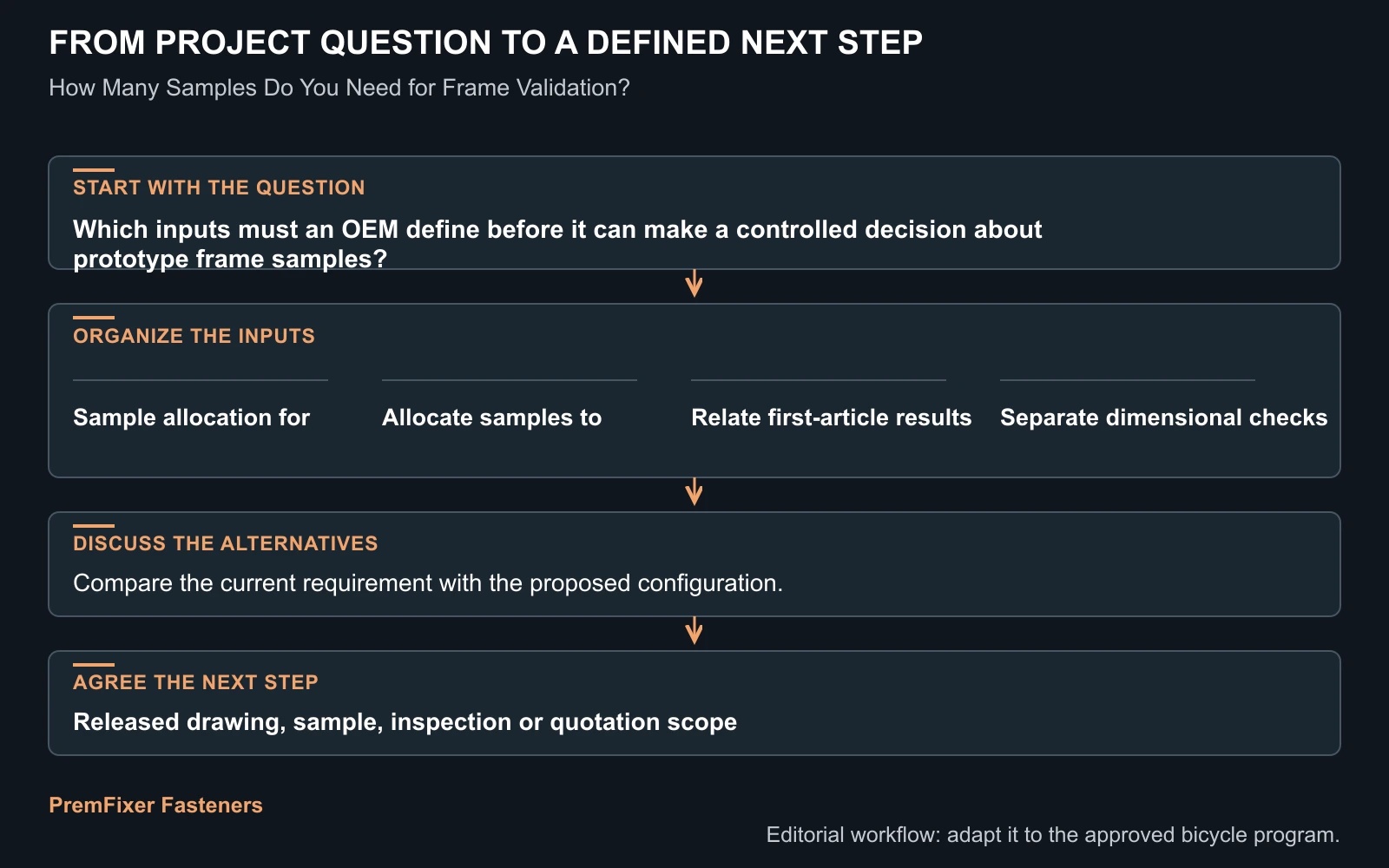Select the OEM inputs question text
Viewport: 1389px width, 868px height.
point(557,244)
